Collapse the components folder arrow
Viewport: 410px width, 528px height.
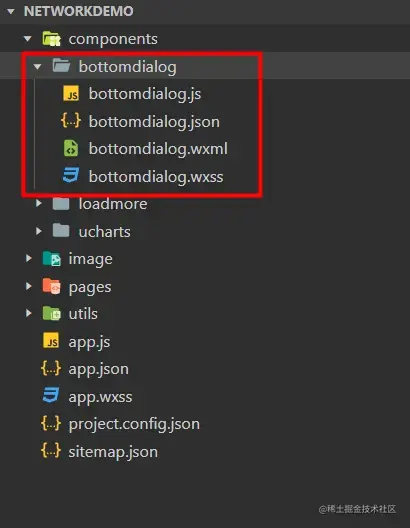[x=28, y=39]
